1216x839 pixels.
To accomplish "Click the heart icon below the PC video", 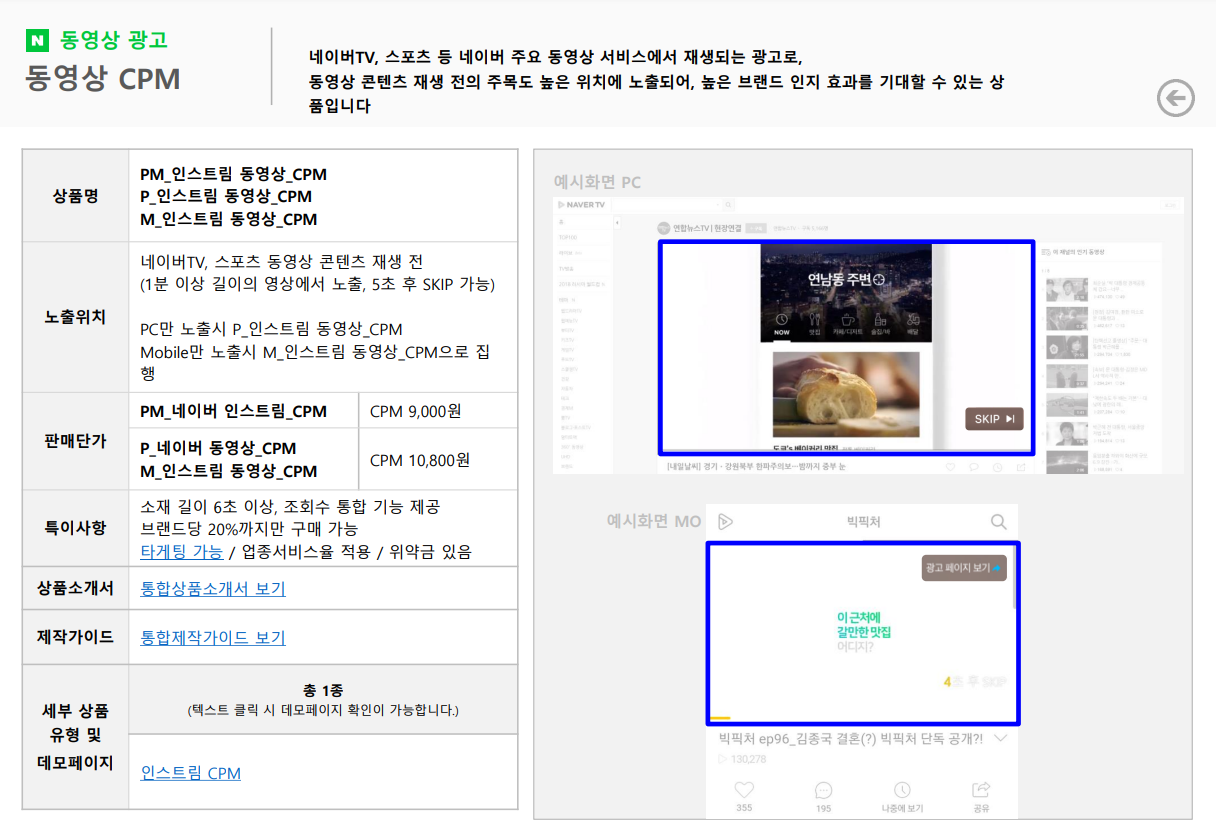I will pyautogui.click(x=950, y=467).
